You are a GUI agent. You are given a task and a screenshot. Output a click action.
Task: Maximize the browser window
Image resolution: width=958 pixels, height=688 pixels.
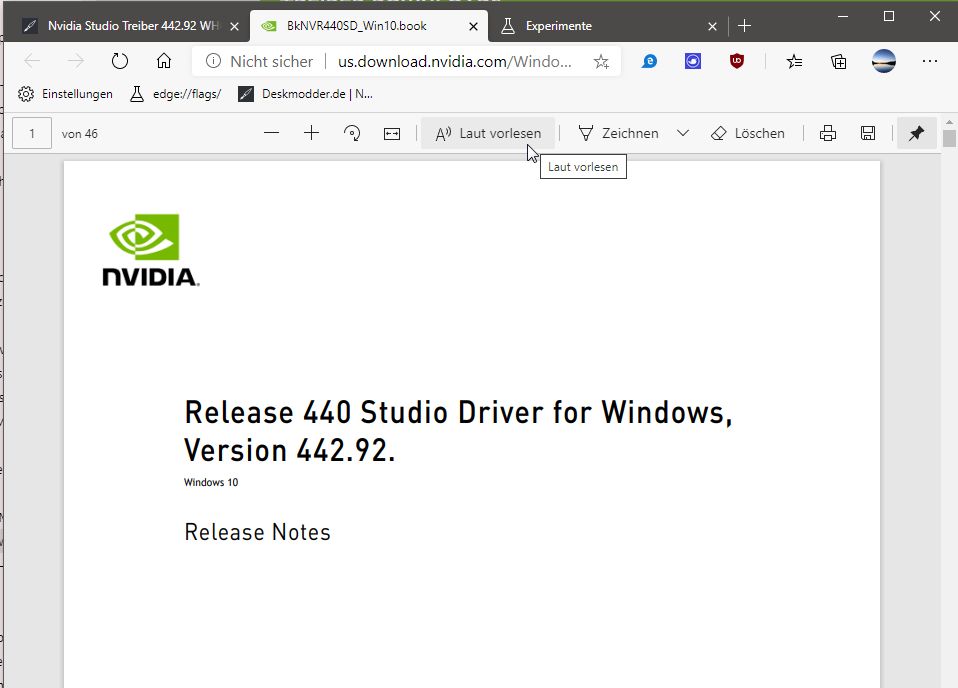889,16
